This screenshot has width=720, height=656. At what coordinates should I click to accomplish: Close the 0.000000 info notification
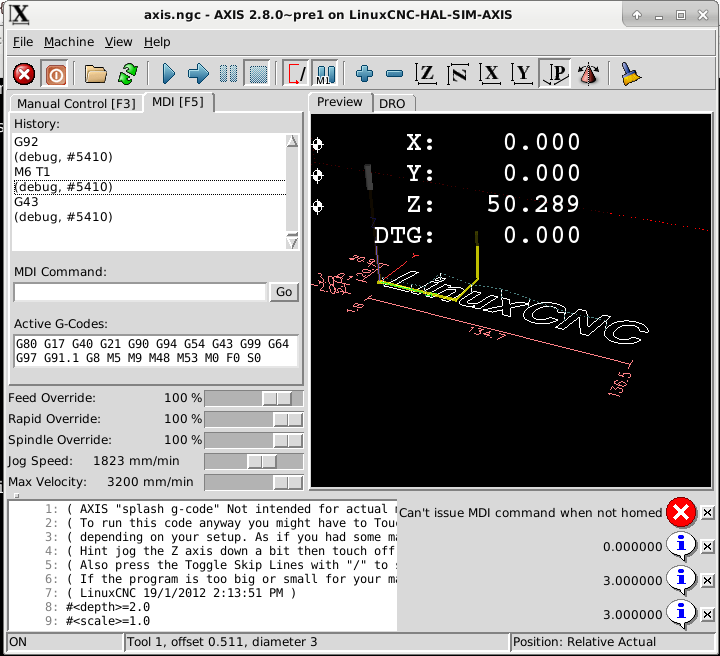tap(708, 547)
